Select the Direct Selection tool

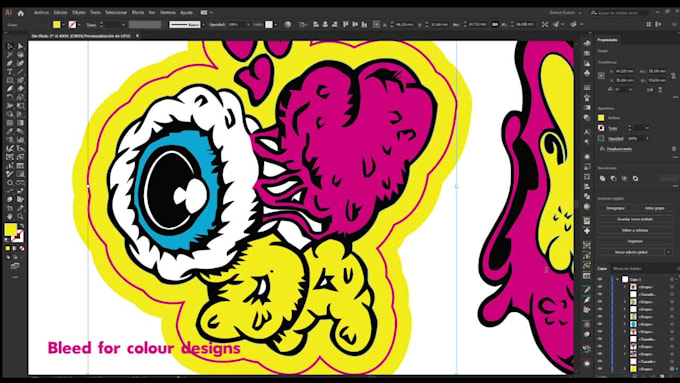20,46
